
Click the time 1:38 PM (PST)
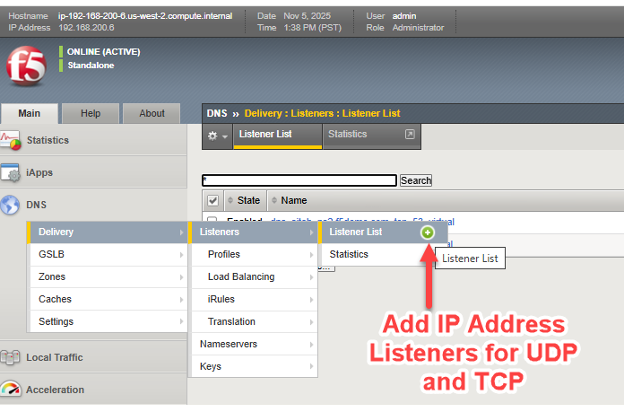point(312,28)
